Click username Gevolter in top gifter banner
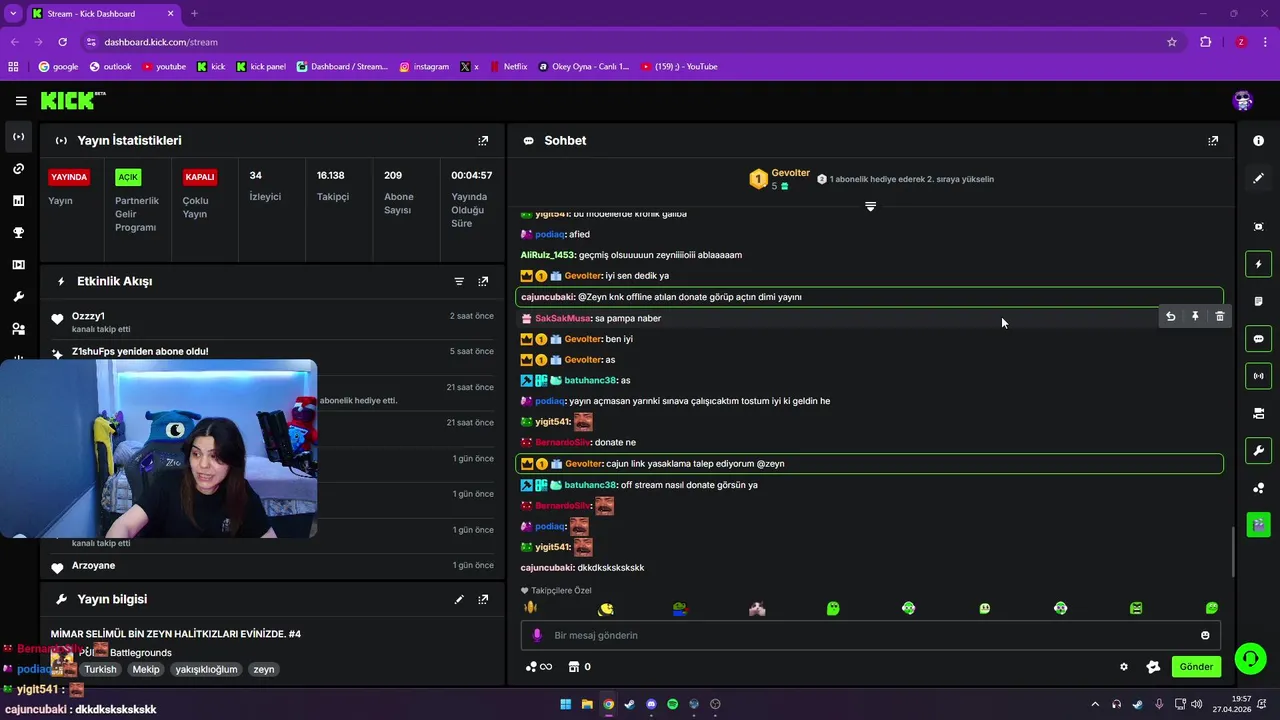The image size is (1280, 720). coord(790,173)
